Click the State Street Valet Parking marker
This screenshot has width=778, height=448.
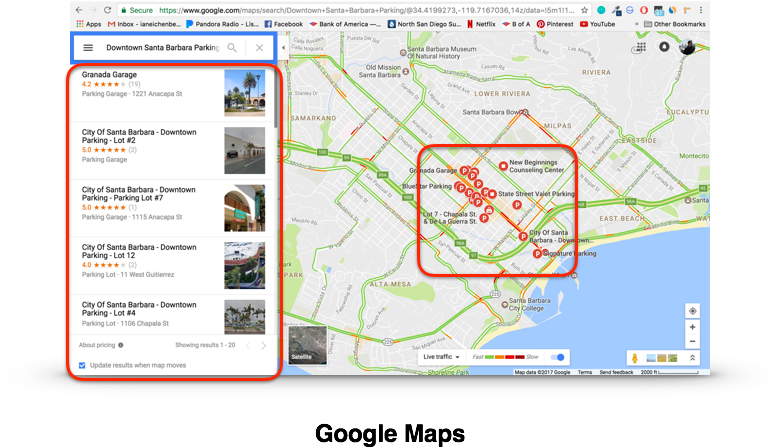click(492, 194)
